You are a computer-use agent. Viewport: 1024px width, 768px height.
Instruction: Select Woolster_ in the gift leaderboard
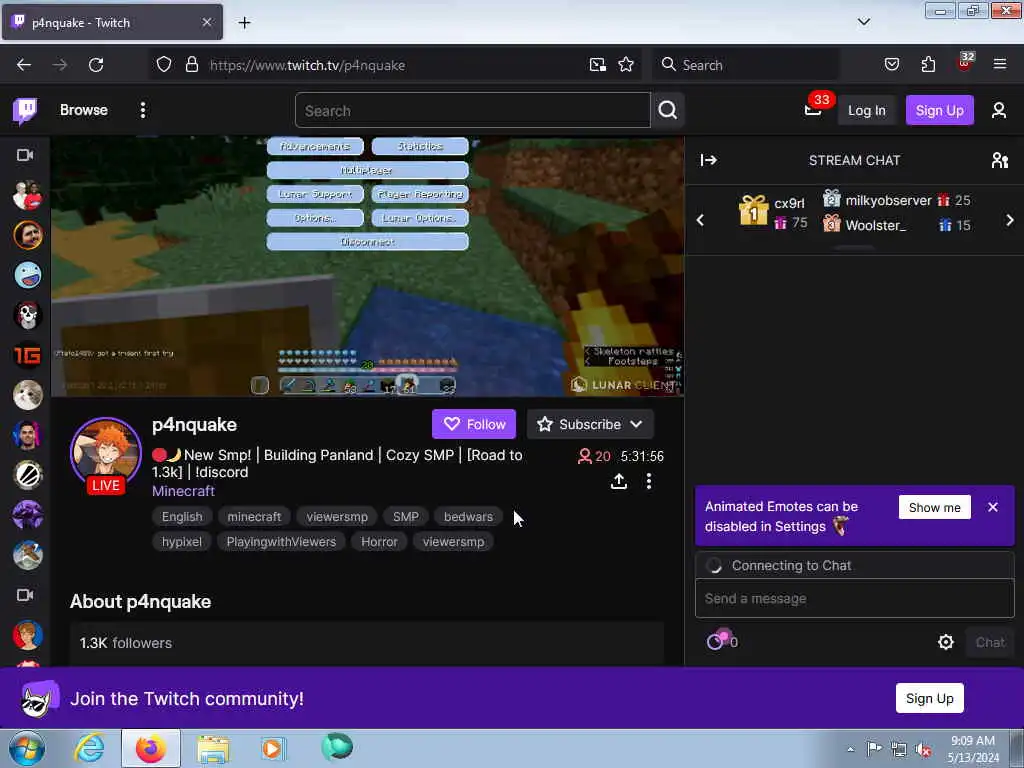896,225
